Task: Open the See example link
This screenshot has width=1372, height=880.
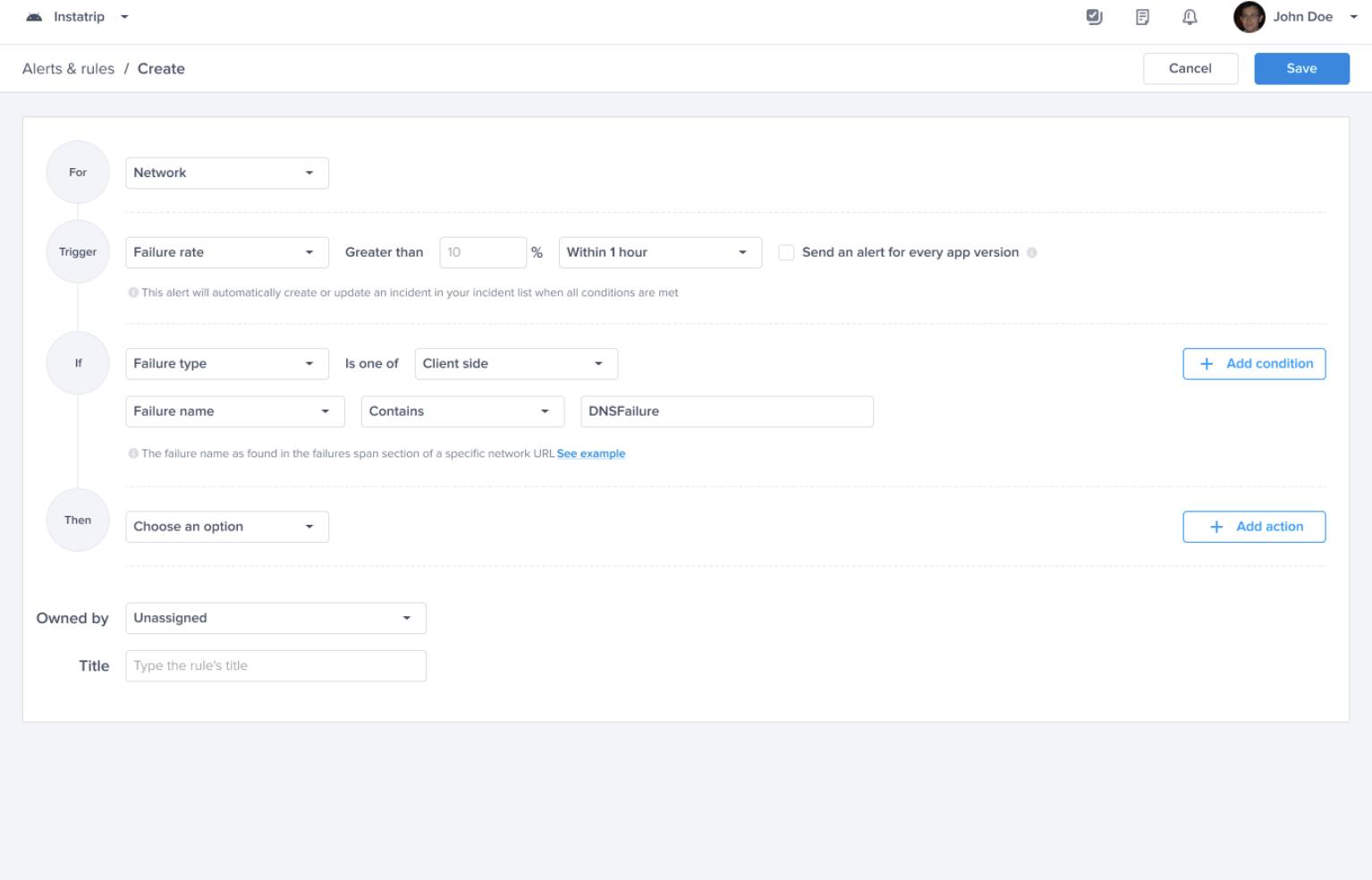Action: 590,454
